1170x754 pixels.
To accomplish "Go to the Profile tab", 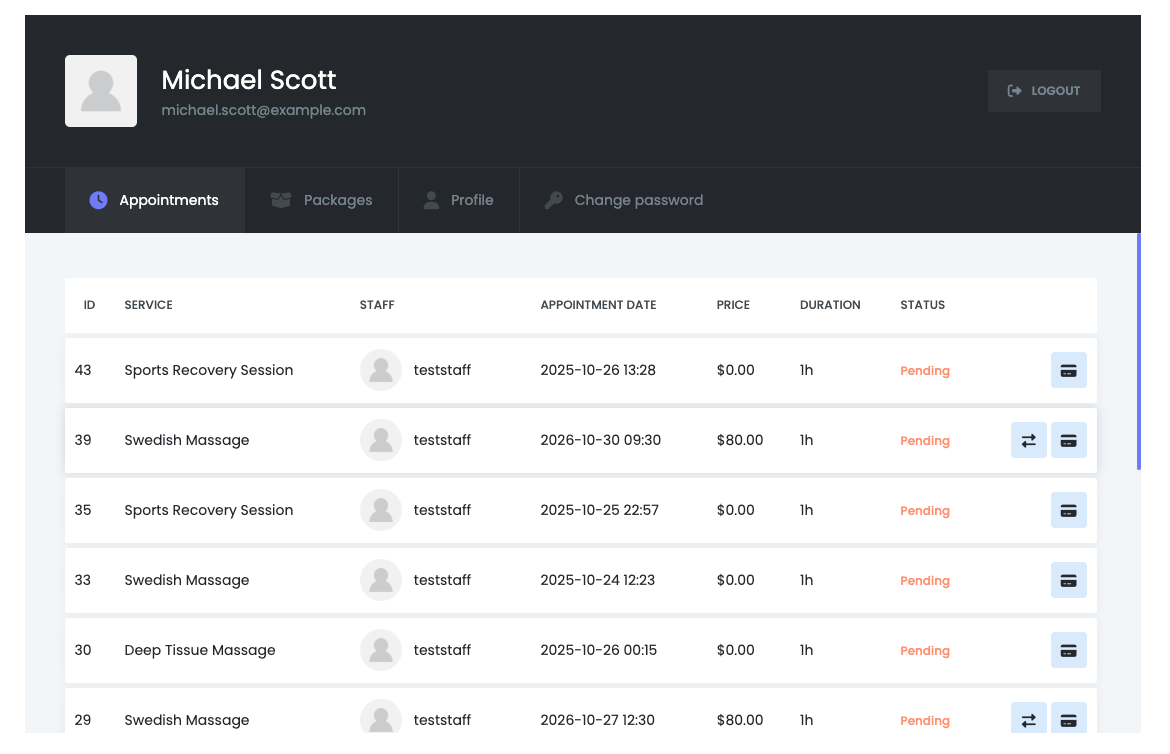I will coord(459,200).
